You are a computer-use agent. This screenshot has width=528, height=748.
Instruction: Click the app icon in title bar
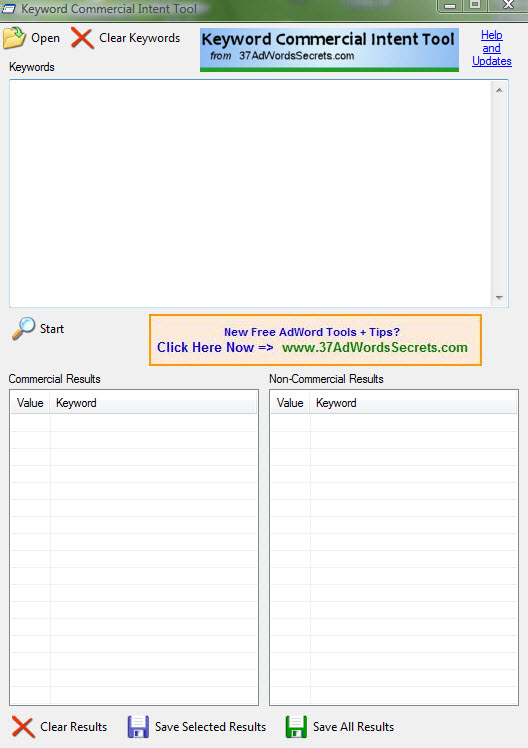click(x=9, y=9)
